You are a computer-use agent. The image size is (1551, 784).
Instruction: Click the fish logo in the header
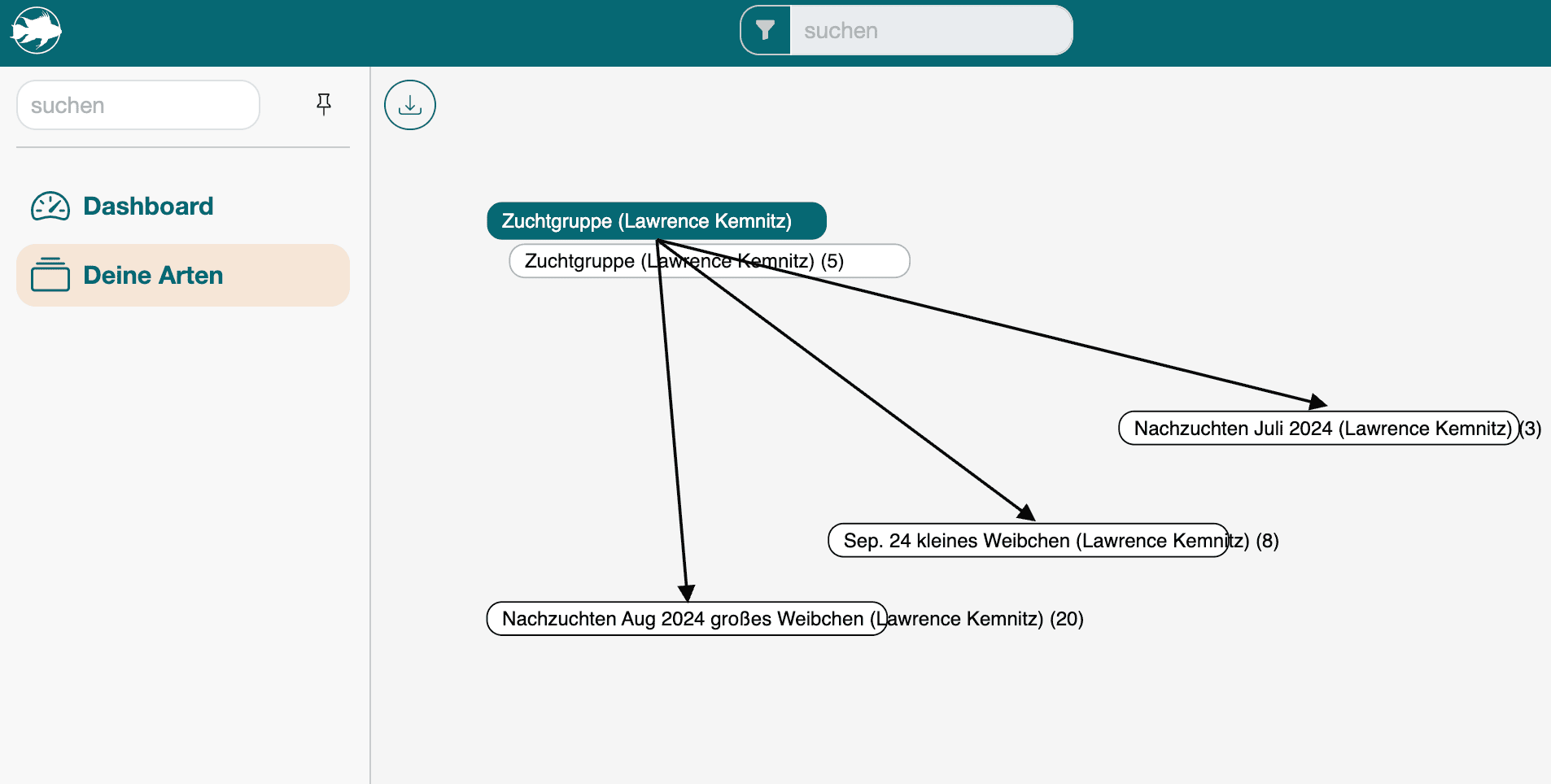tap(36, 31)
